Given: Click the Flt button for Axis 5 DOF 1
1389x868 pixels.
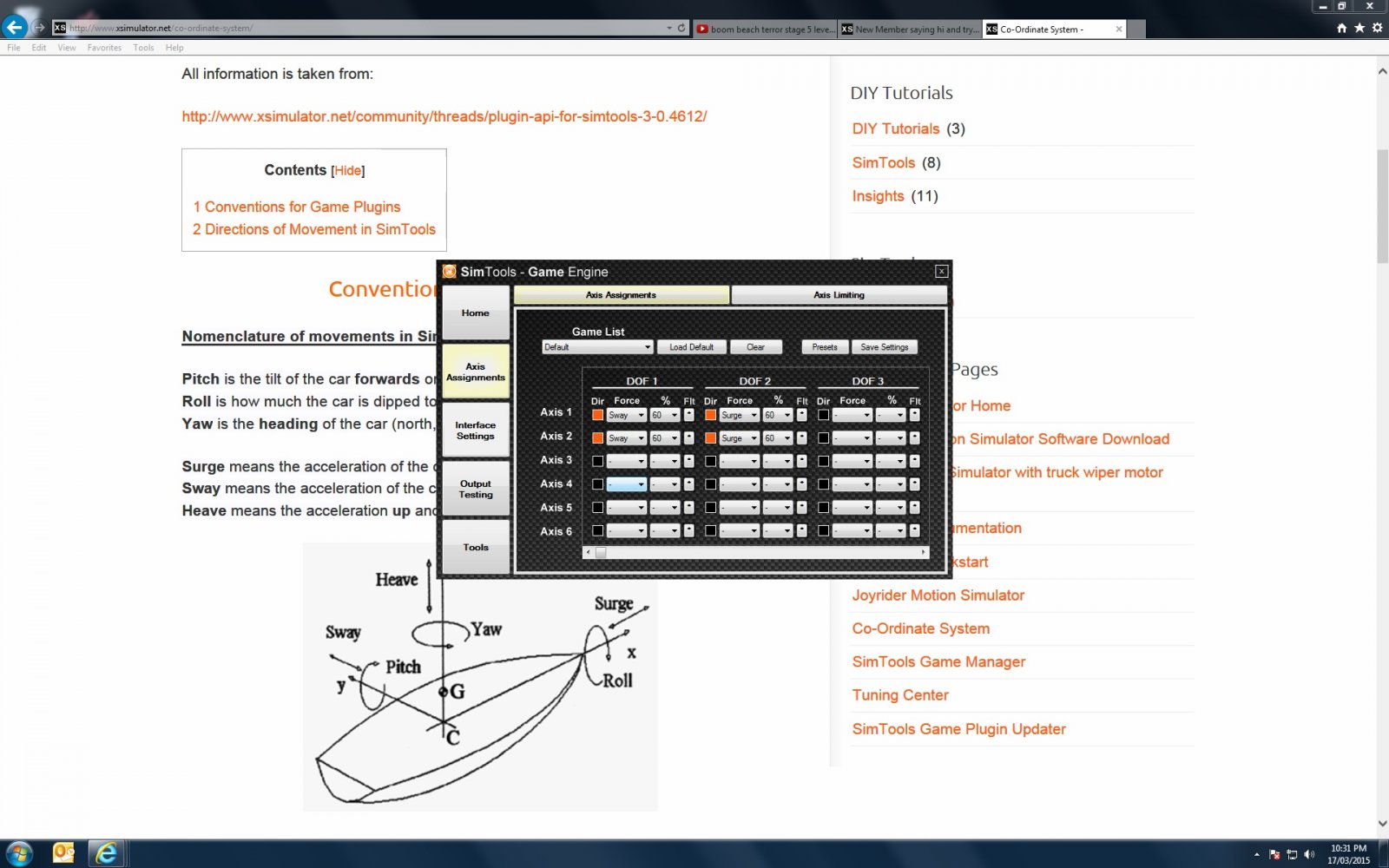Looking at the screenshot, I should (x=688, y=507).
